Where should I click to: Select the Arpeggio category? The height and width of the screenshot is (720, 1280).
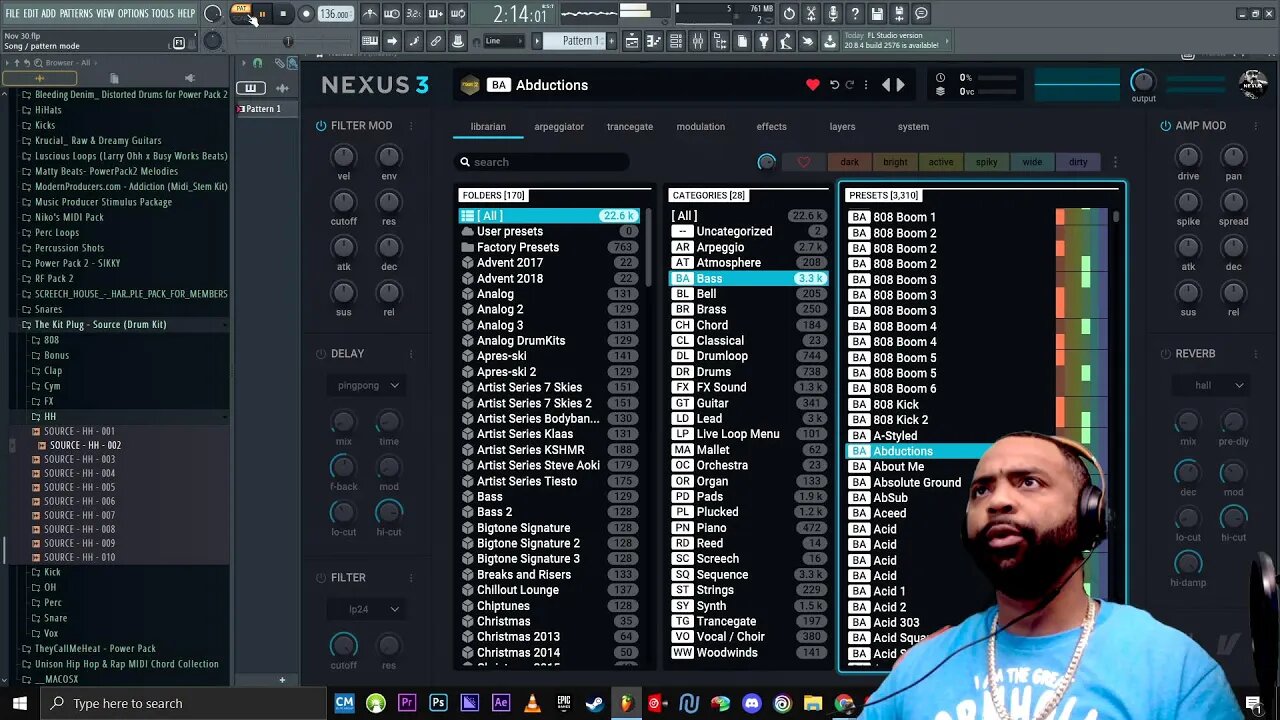click(748, 247)
